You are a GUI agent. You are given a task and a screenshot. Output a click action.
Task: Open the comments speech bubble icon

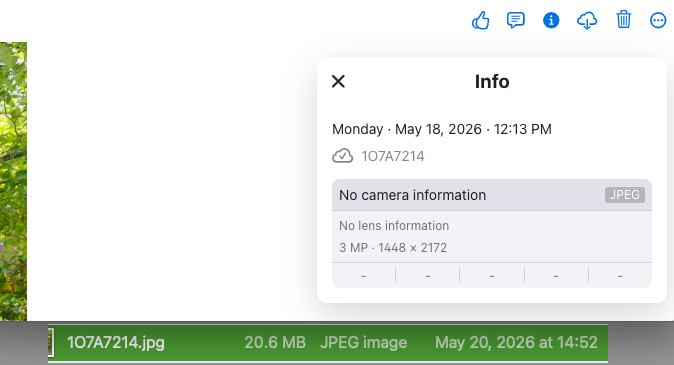(x=515, y=20)
